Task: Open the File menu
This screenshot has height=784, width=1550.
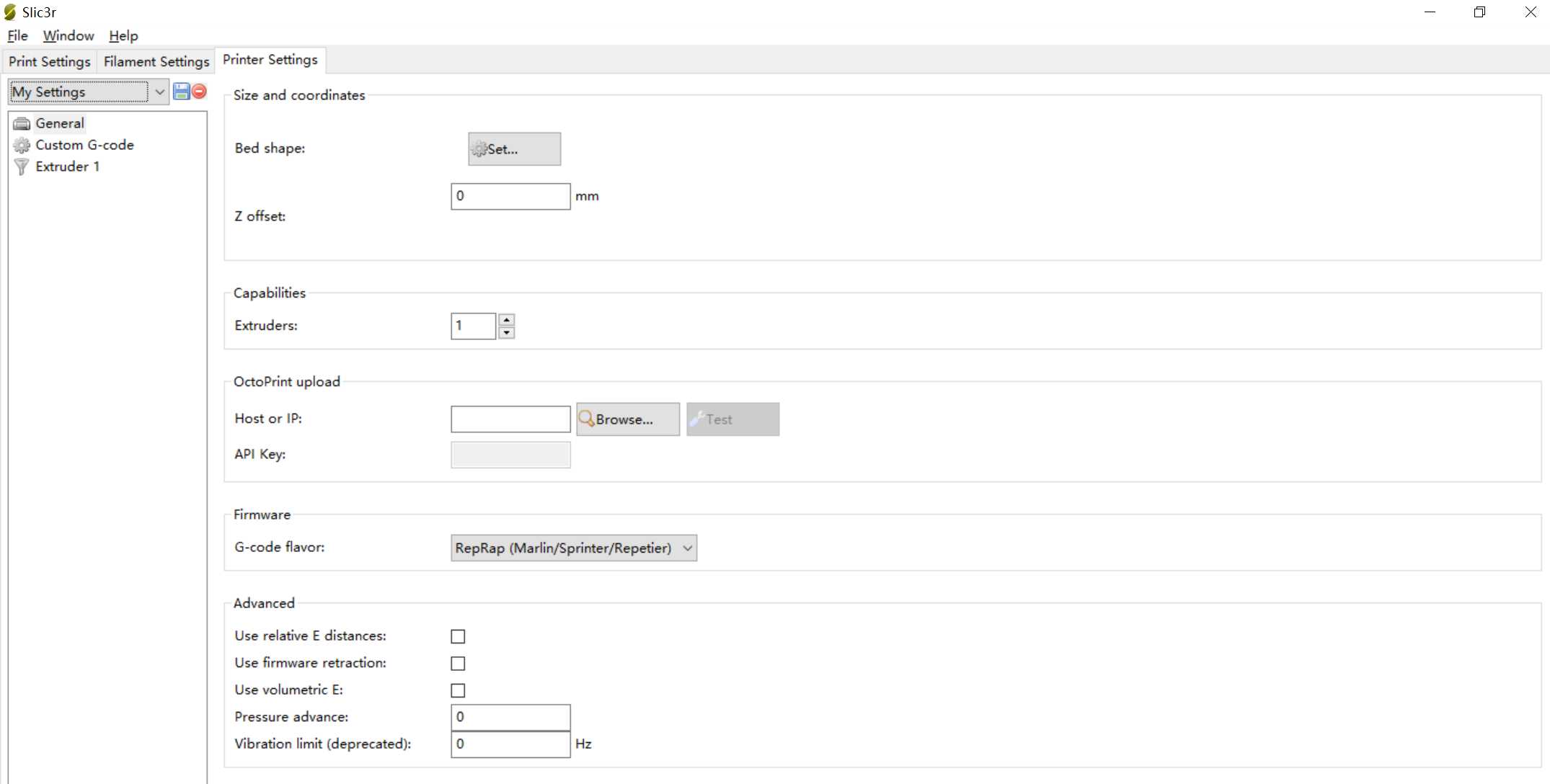Action: click(x=17, y=35)
